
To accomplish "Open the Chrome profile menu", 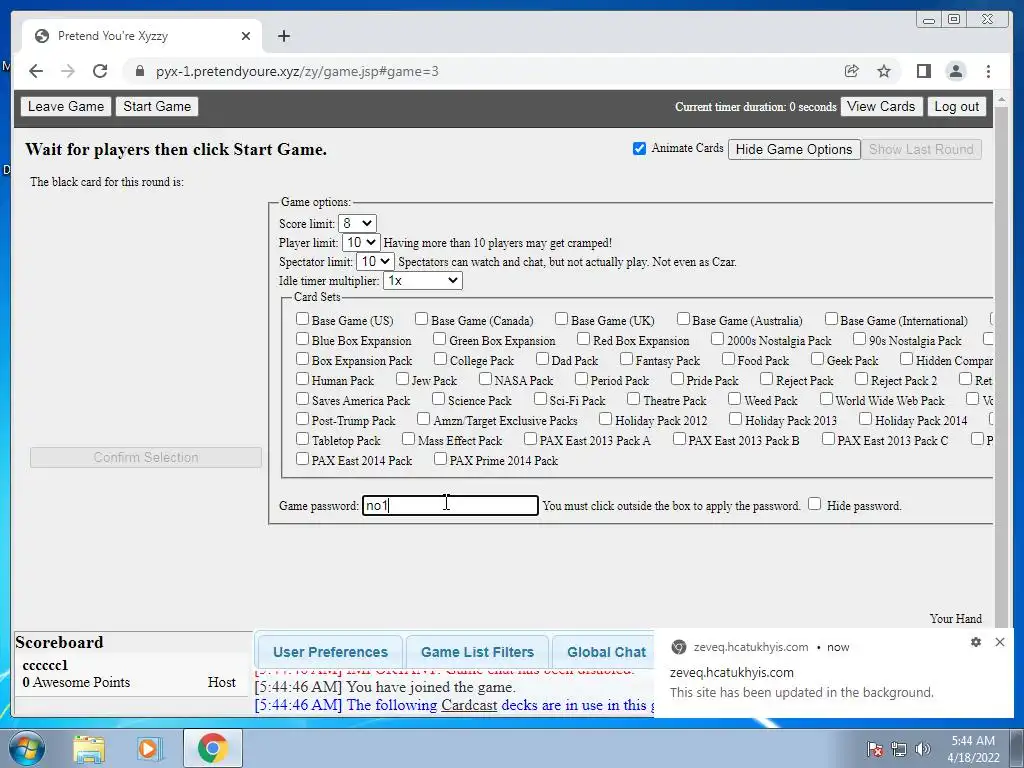I will 956,71.
